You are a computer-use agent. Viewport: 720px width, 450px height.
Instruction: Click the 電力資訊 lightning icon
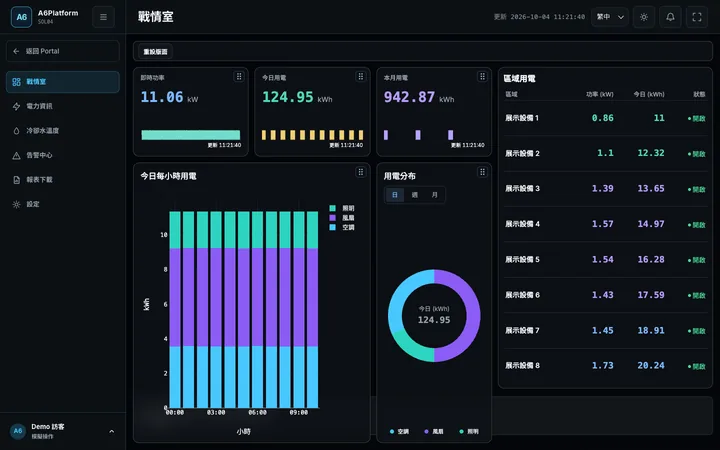(x=17, y=106)
